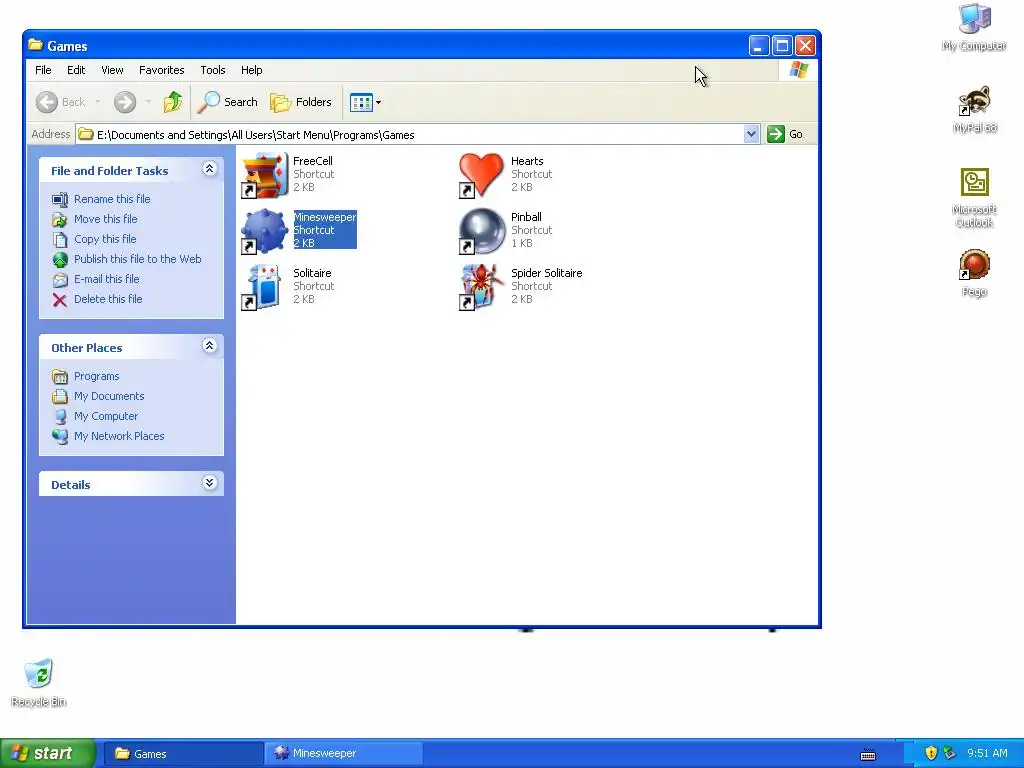This screenshot has width=1024, height=768.
Task: Open the Edit menu
Action: pyautogui.click(x=76, y=70)
